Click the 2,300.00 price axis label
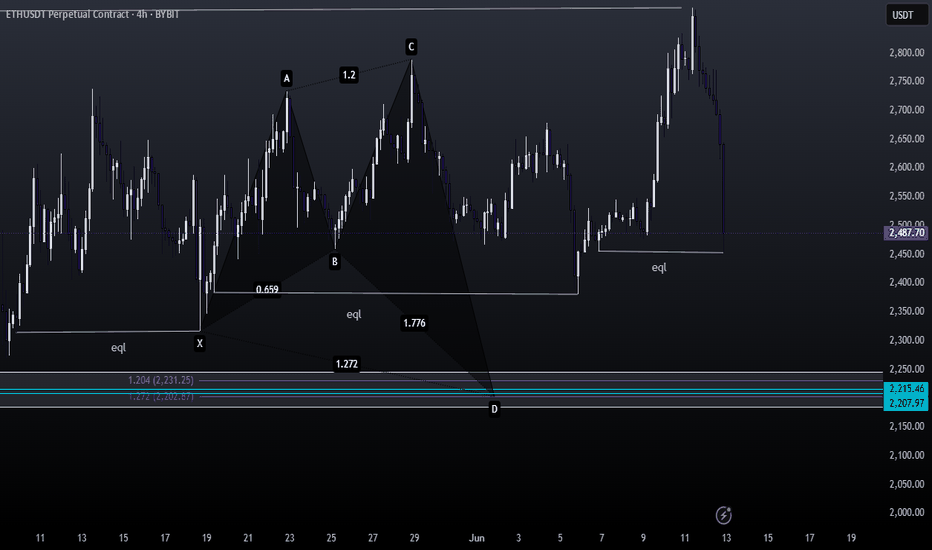Screen dimensions: 932x550 pos(906,340)
